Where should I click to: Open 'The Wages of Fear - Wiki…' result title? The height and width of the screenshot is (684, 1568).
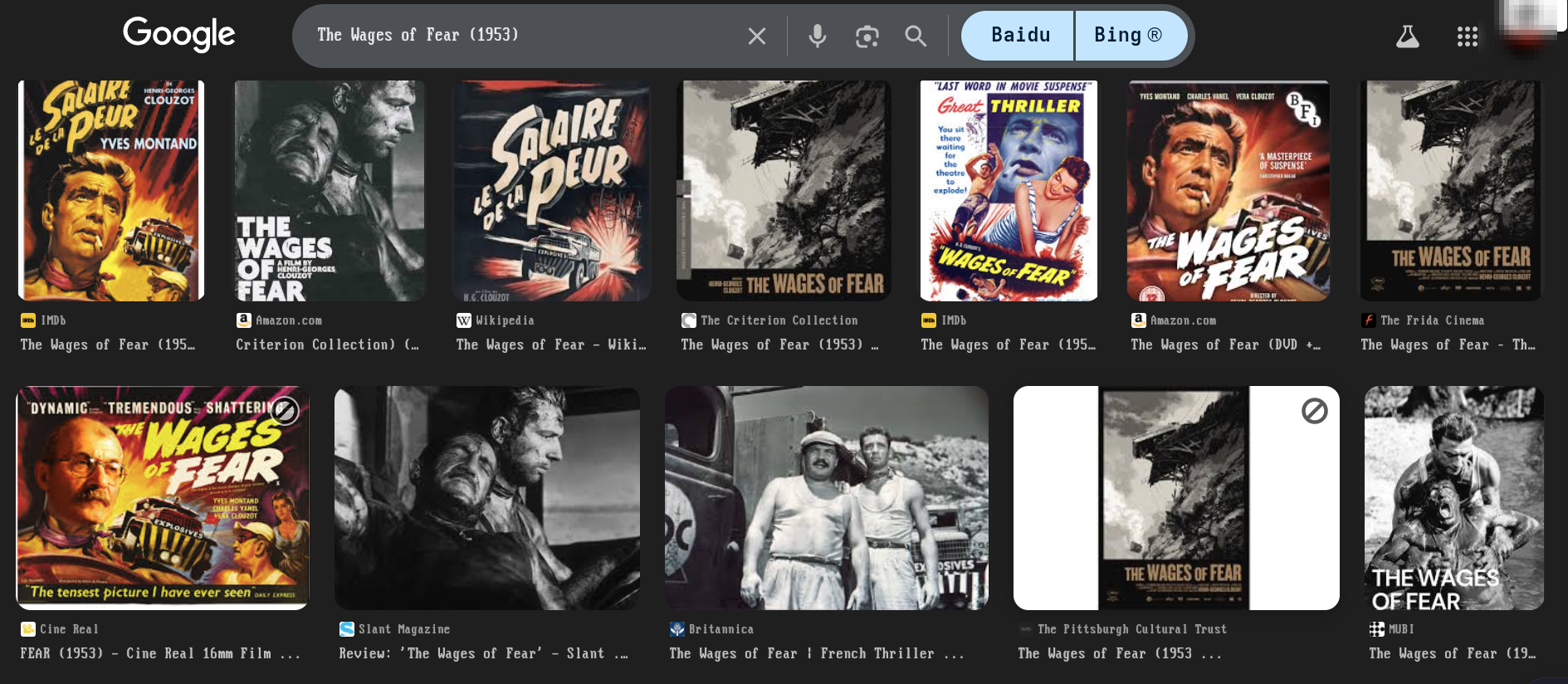[551, 344]
